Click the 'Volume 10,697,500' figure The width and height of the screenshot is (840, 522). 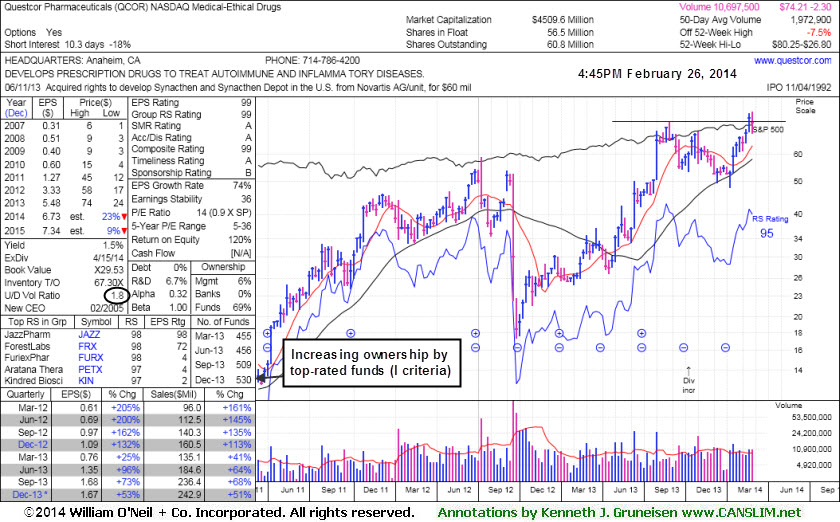(719, 7)
